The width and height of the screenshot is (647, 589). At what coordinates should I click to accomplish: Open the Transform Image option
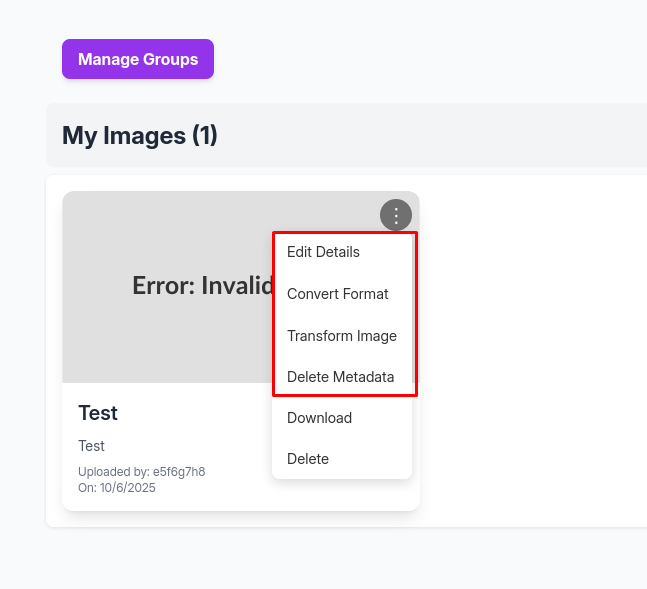click(x=341, y=336)
